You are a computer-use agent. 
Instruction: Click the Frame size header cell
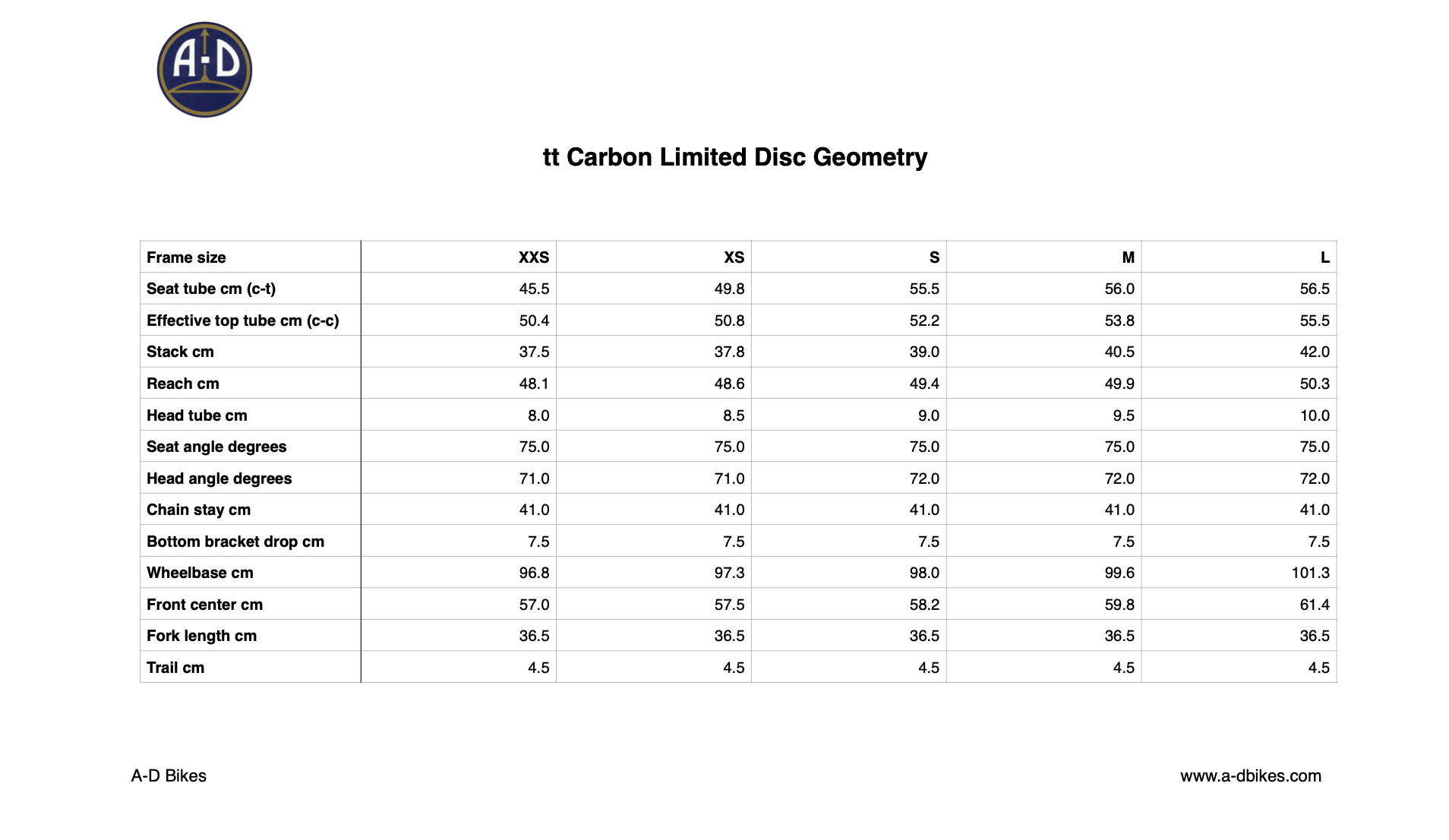coord(251,257)
